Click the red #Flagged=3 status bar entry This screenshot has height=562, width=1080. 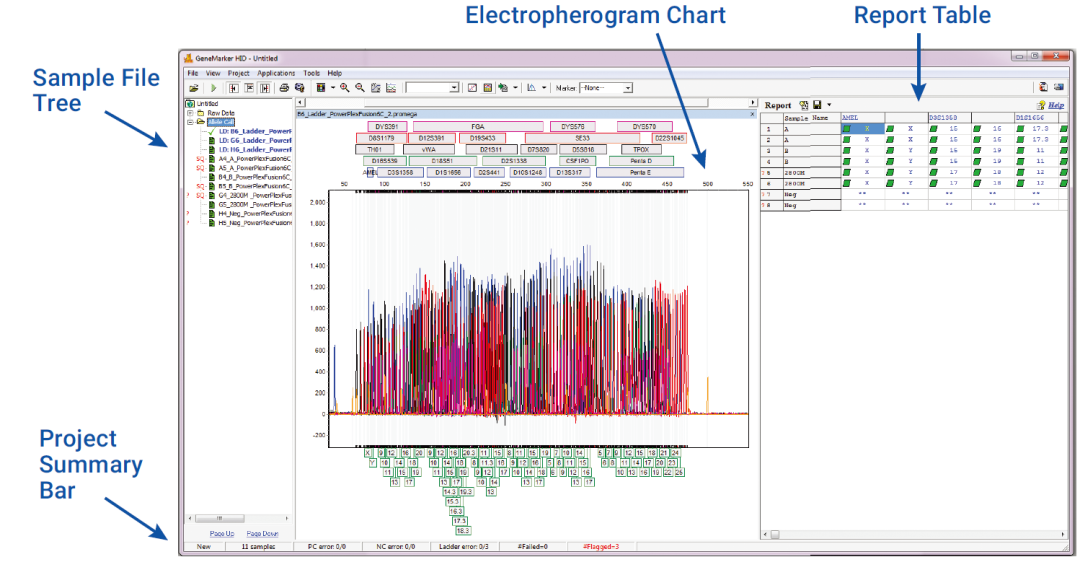click(x=601, y=547)
